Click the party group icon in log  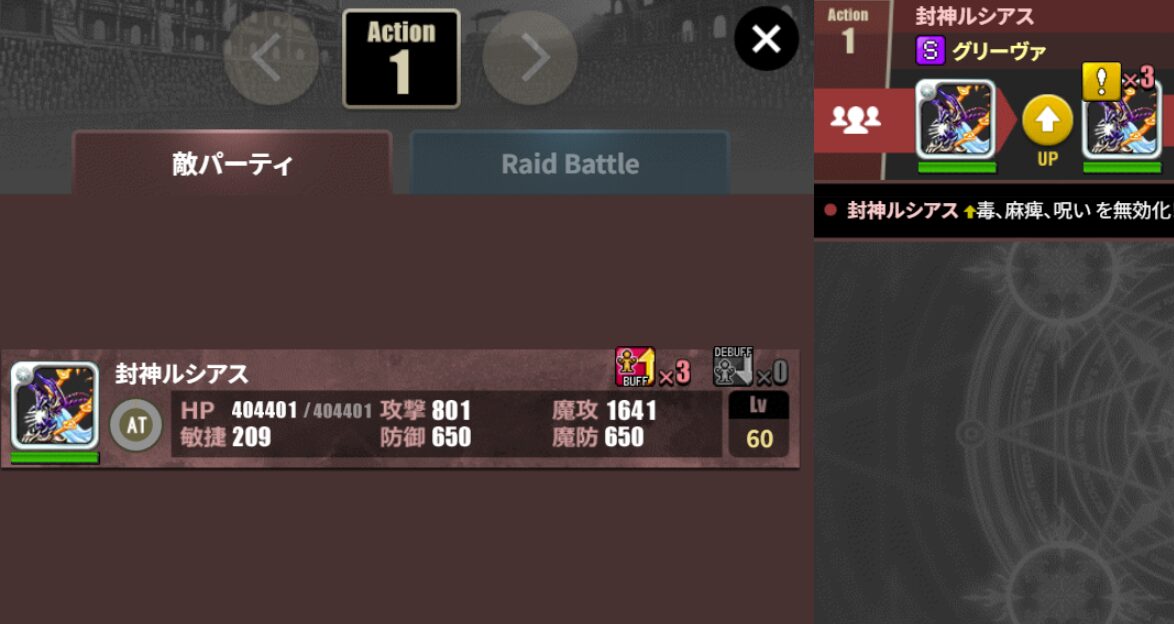tap(855, 119)
